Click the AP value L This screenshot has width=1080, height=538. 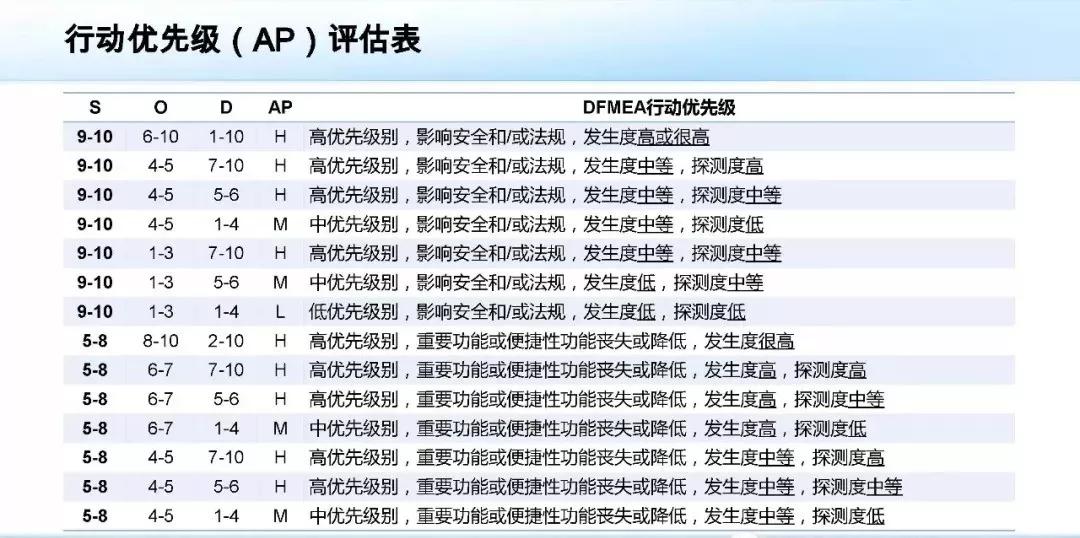point(280,311)
